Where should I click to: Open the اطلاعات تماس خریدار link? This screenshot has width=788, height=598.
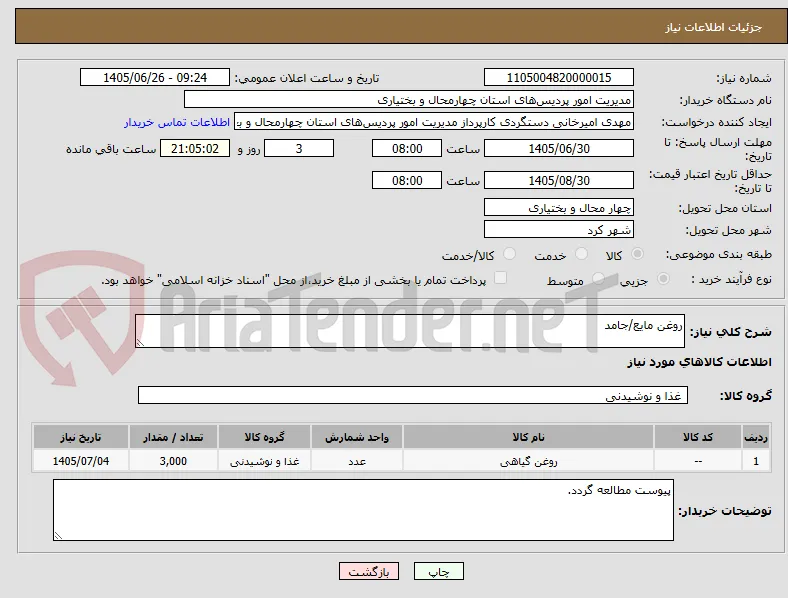177,122
